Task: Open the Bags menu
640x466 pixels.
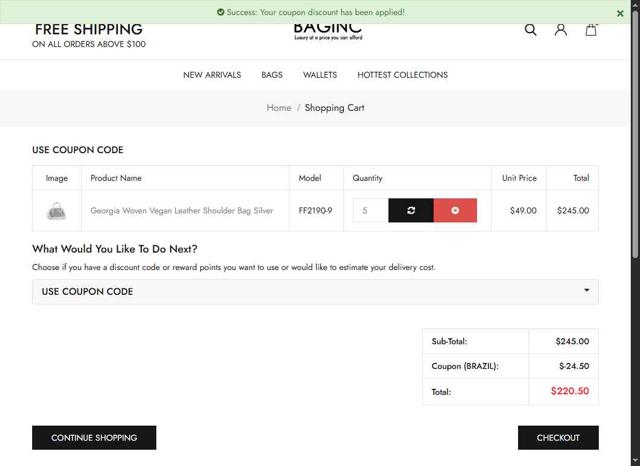Action: click(x=272, y=75)
